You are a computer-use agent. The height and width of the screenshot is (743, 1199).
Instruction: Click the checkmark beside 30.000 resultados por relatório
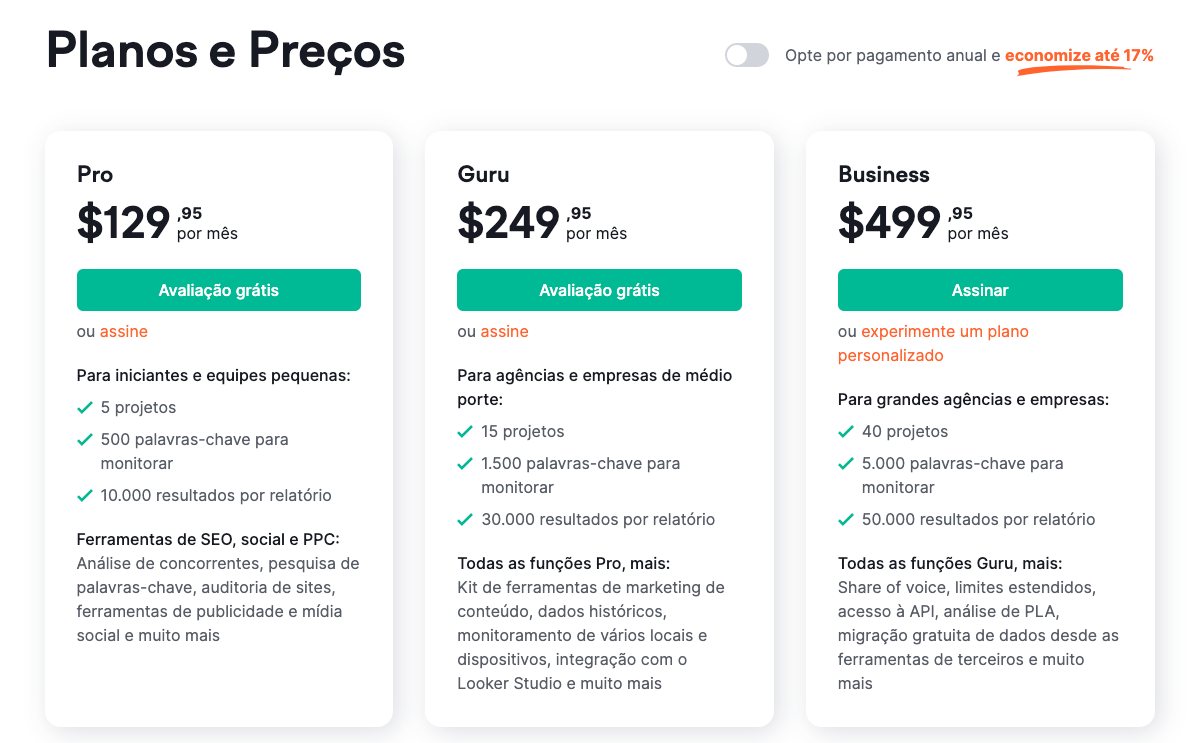tap(464, 519)
